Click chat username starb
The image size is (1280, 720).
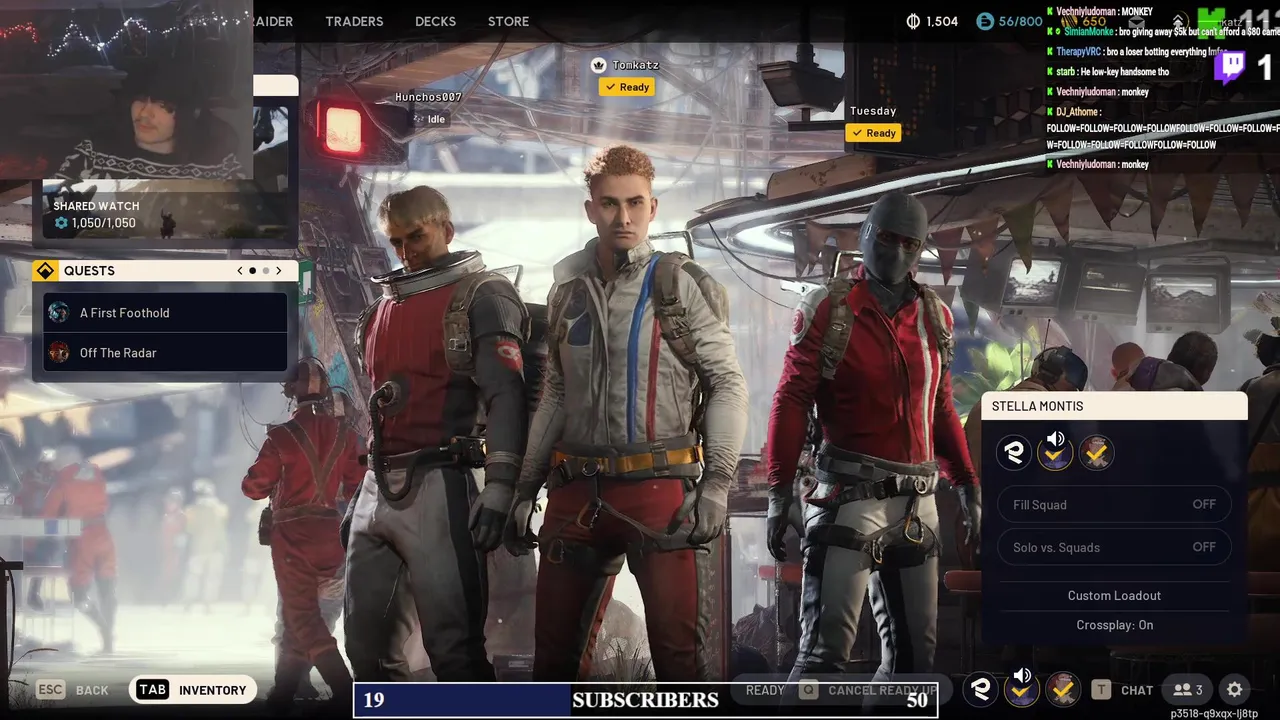pos(1065,72)
